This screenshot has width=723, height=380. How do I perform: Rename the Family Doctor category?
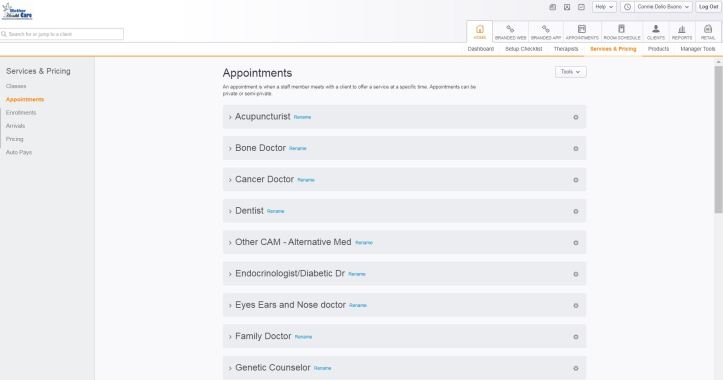[303, 337]
